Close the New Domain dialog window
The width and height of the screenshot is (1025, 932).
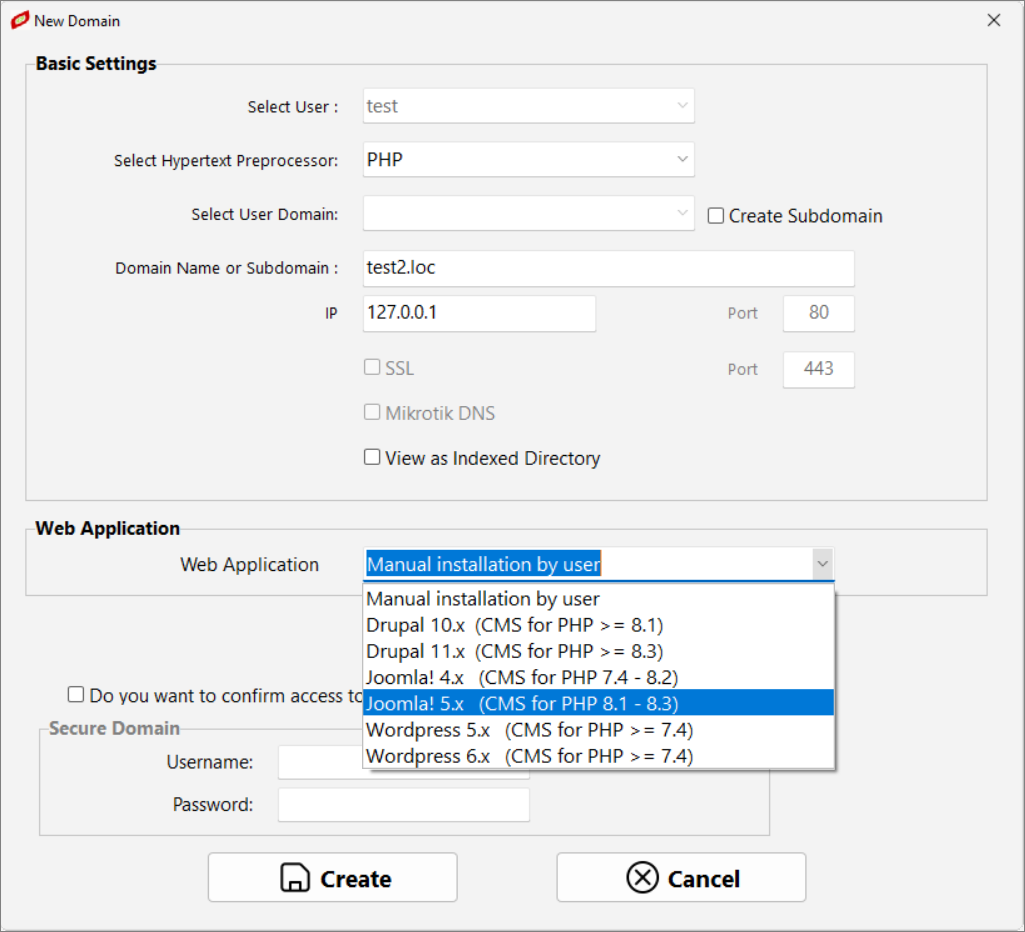coord(993,20)
